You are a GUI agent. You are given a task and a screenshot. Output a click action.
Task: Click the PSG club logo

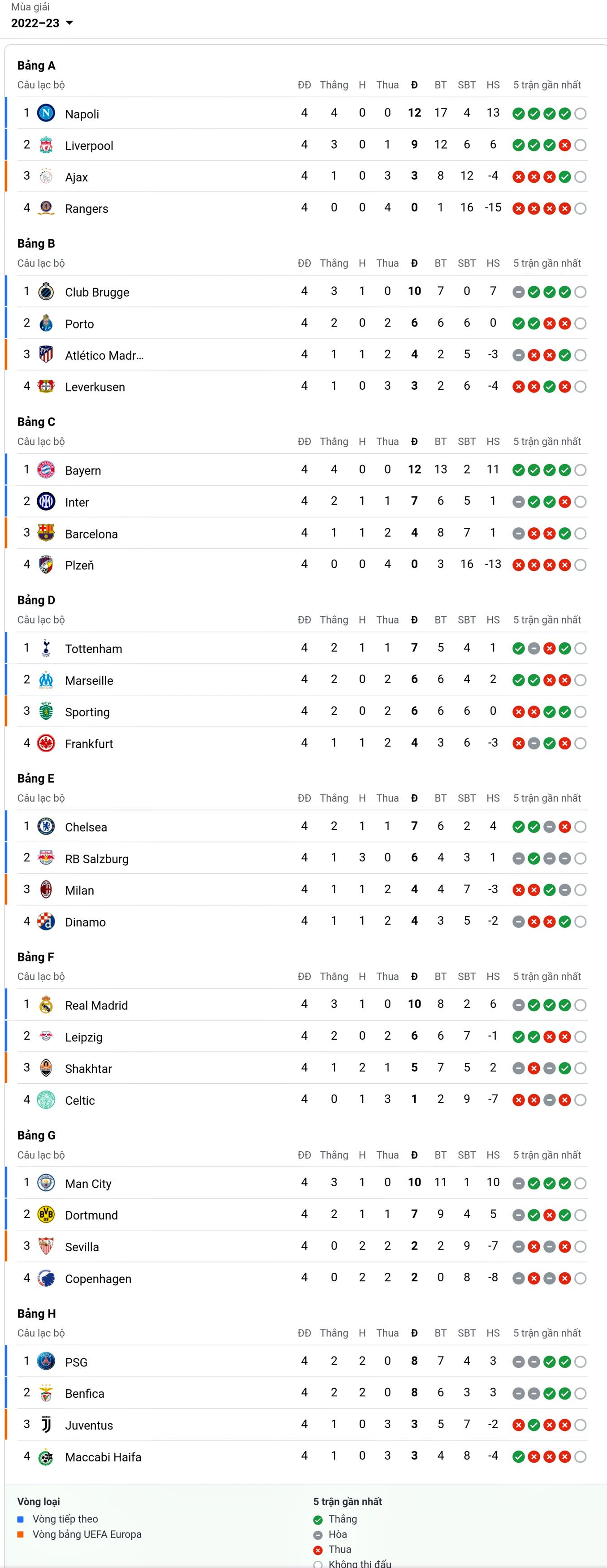click(x=46, y=1361)
